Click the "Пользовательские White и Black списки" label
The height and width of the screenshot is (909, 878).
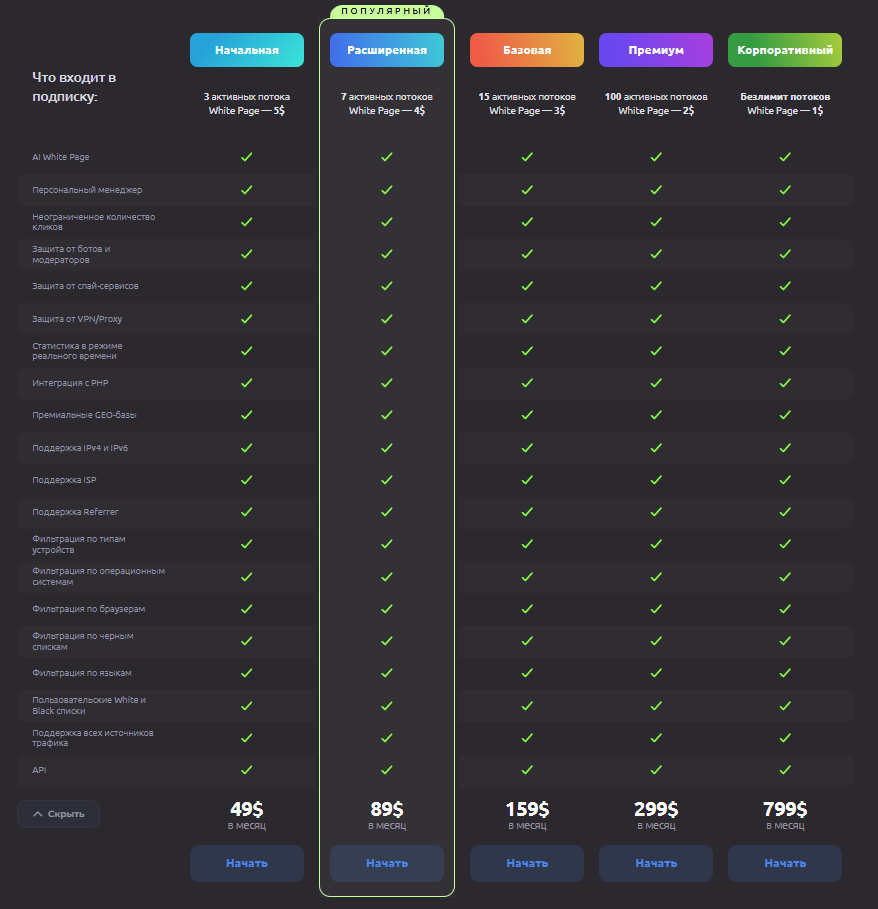point(89,705)
